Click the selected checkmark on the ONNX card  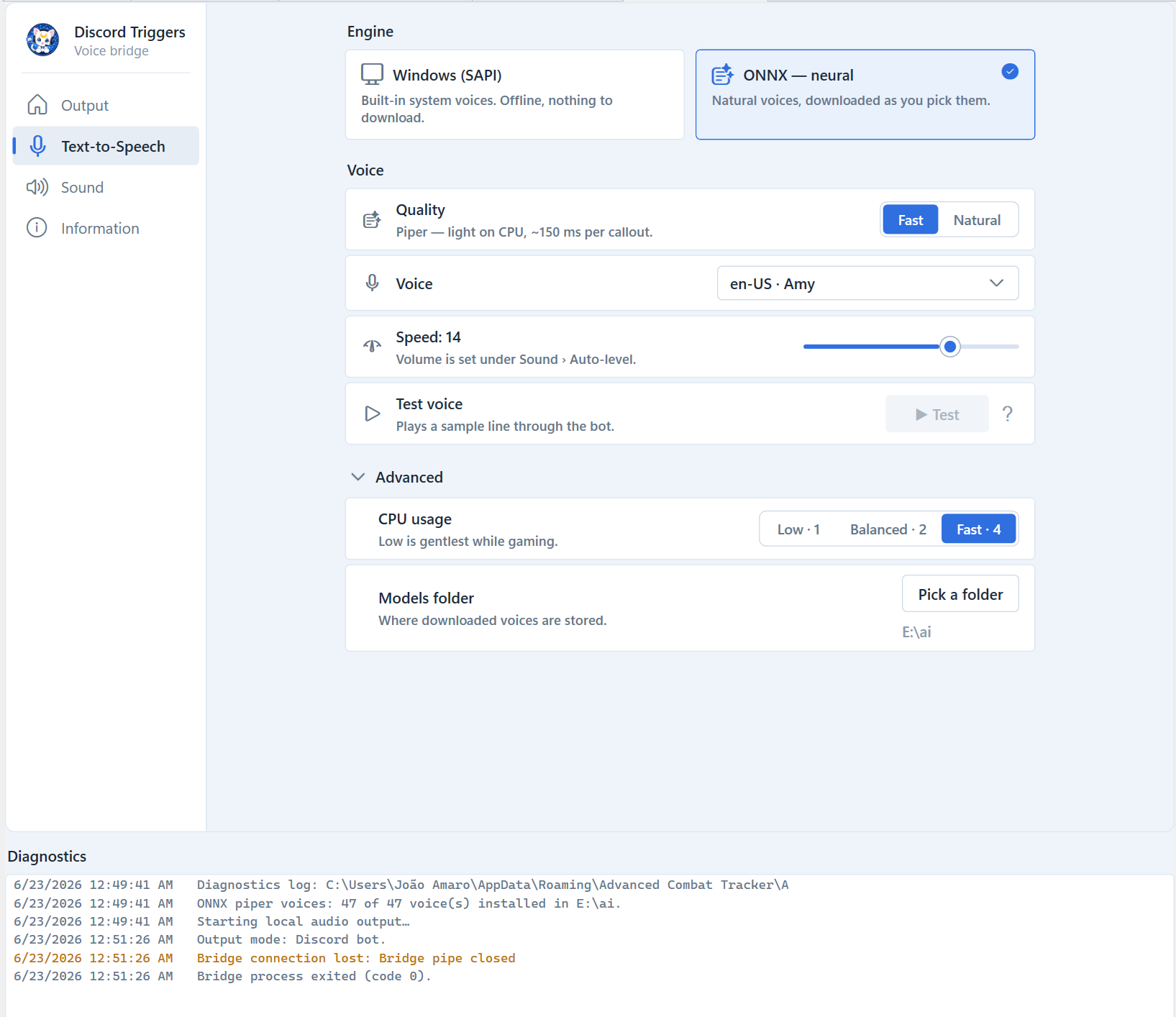(x=1010, y=71)
